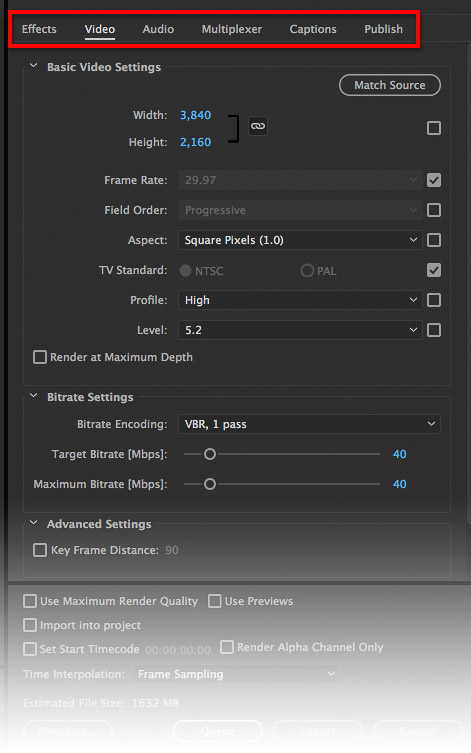The width and height of the screenshot is (471, 753).
Task: Toggle the Field Order match source checkbox
Action: coord(434,210)
